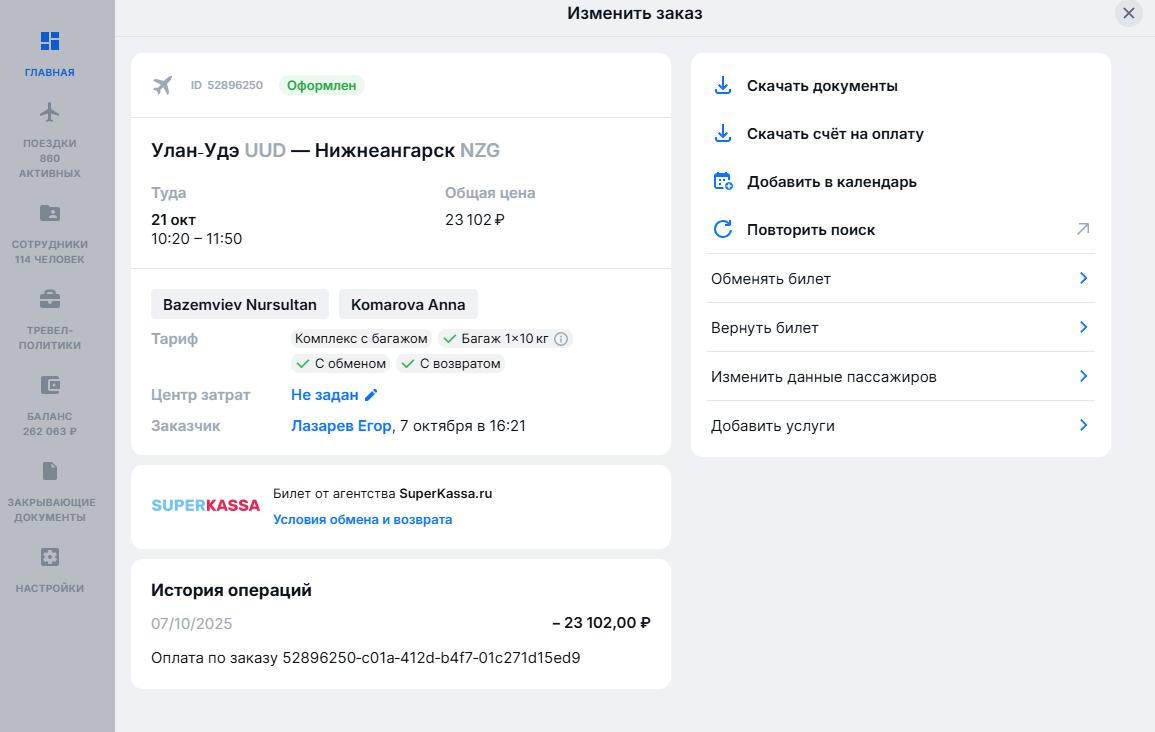Open Закрывающие документы file icon
The height and width of the screenshot is (732, 1155).
(x=50, y=471)
